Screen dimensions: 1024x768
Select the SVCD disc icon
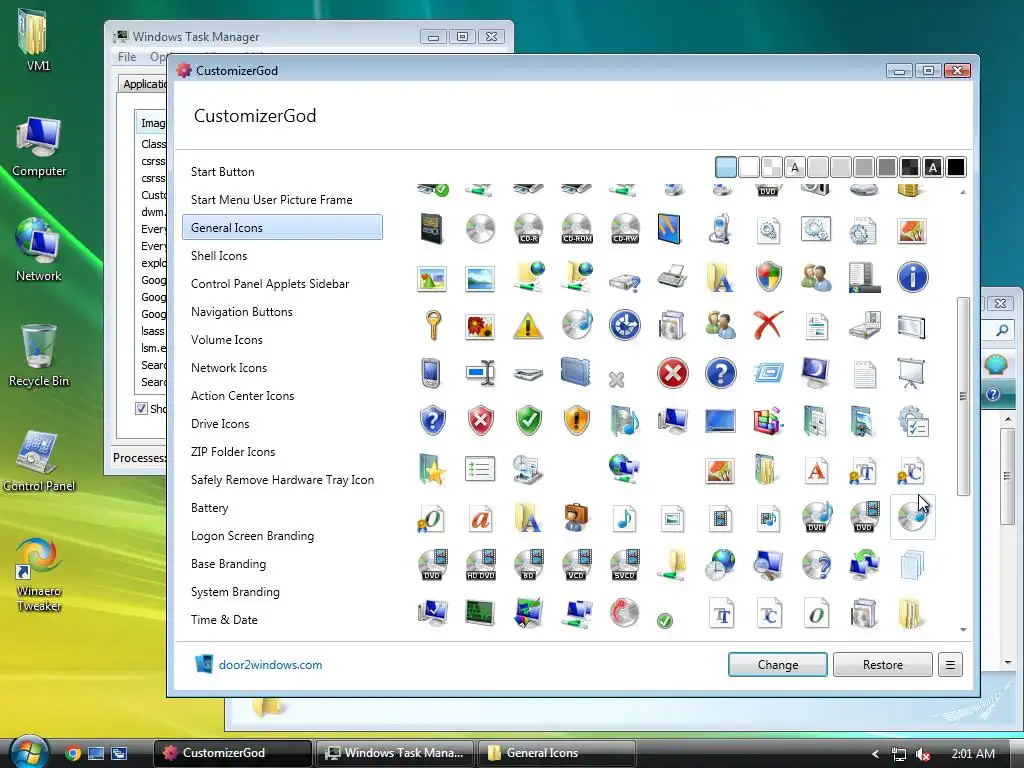pos(625,565)
